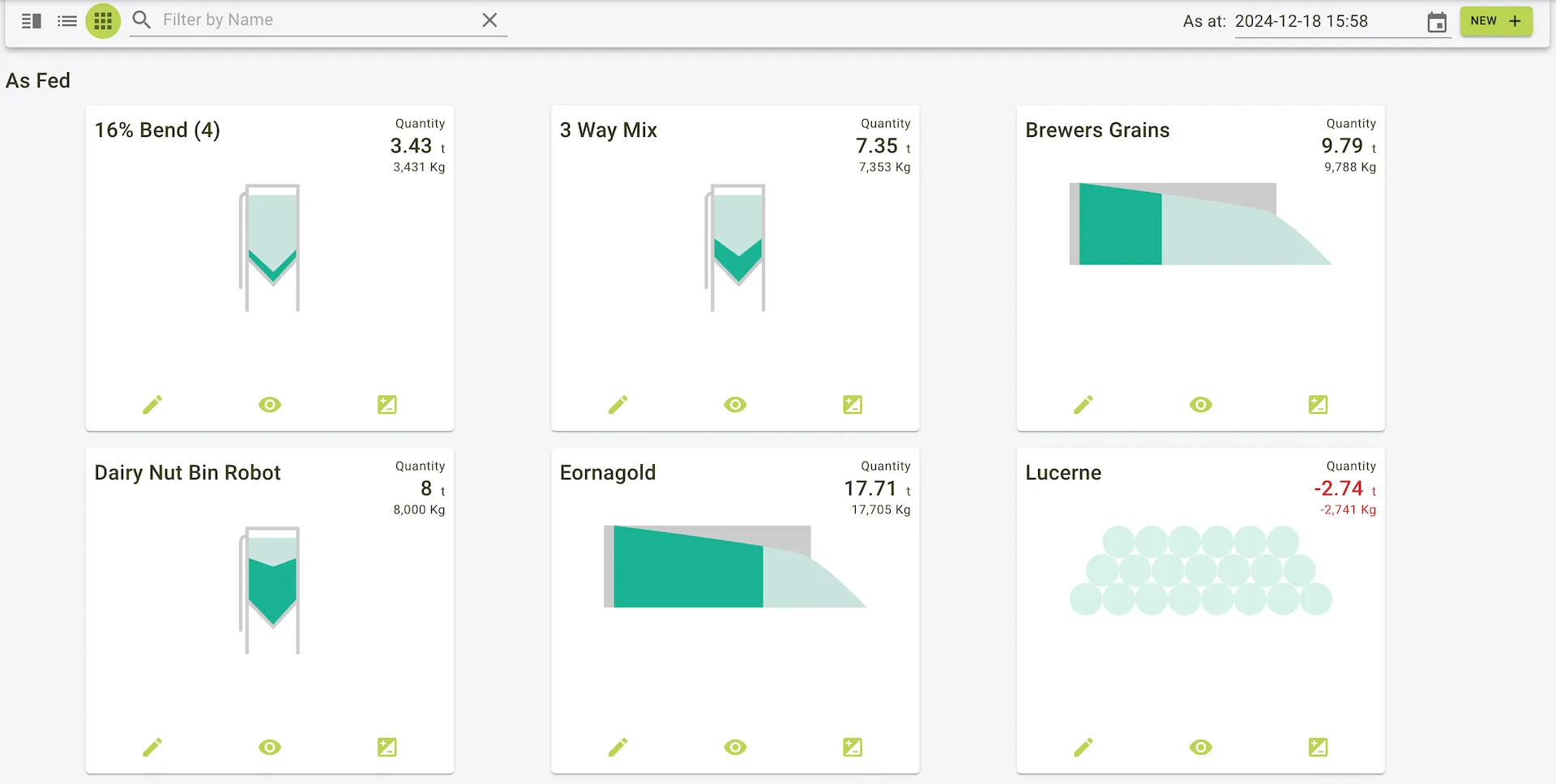Open the calendar date picker
The image size is (1556, 784).
tap(1436, 22)
